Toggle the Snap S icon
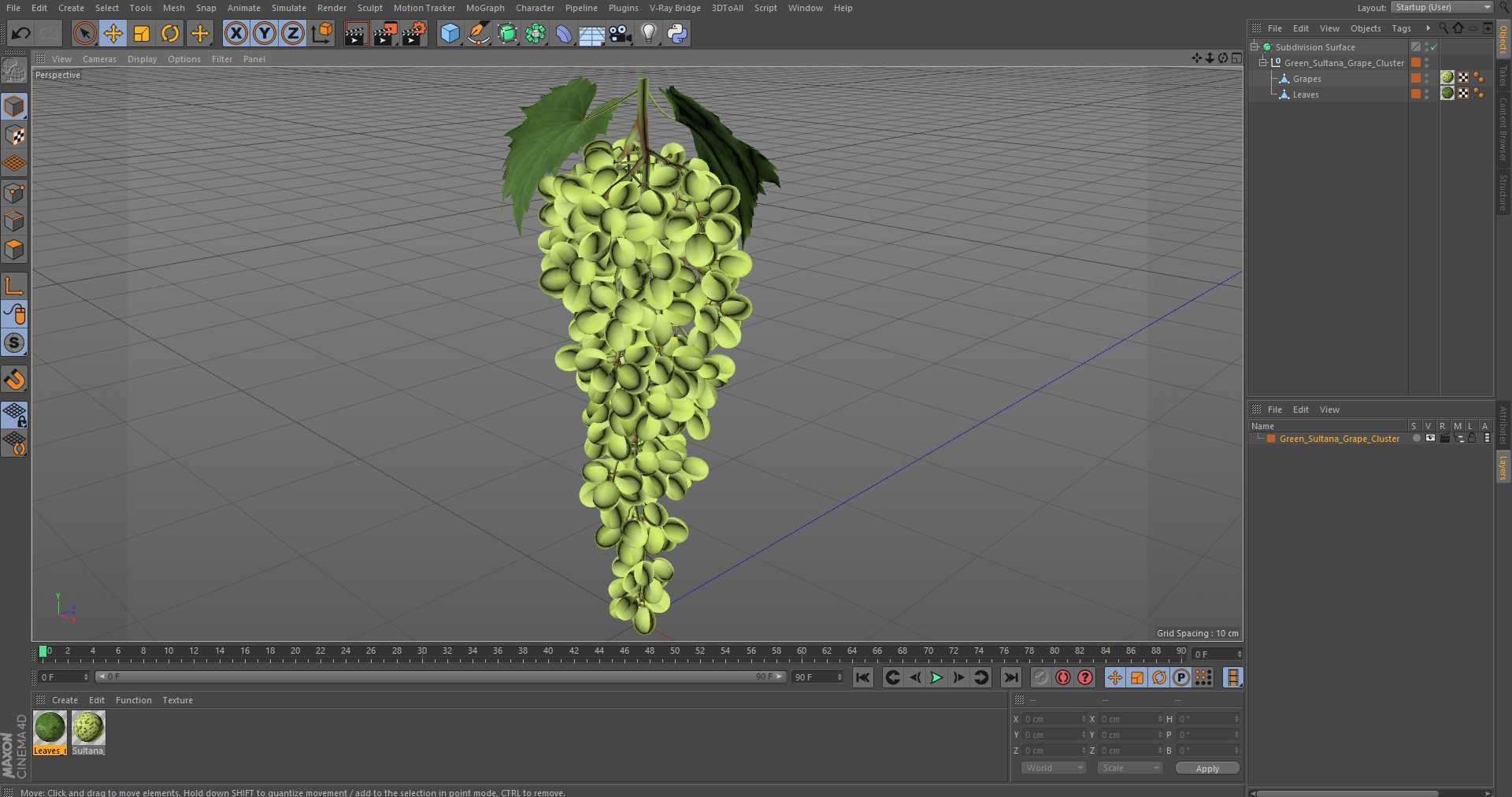 [x=14, y=343]
